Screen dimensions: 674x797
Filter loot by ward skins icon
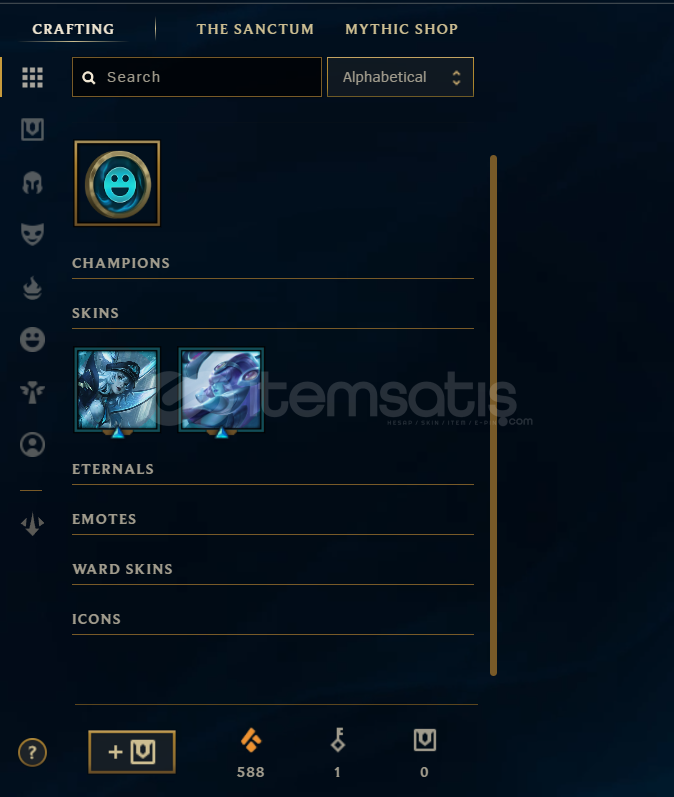(32, 392)
